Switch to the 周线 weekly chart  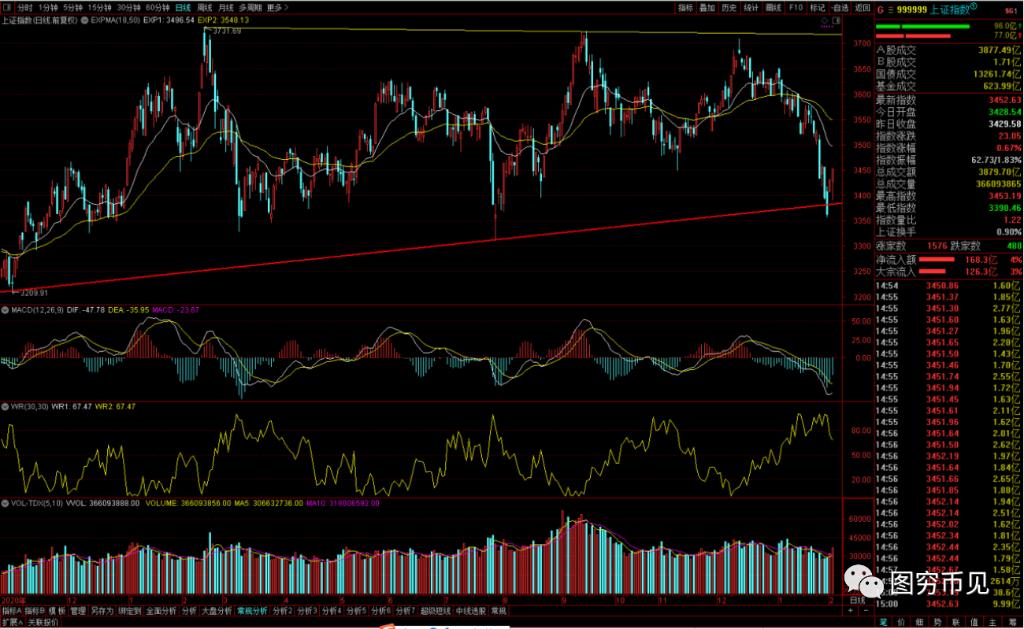[x=204, y=7]
